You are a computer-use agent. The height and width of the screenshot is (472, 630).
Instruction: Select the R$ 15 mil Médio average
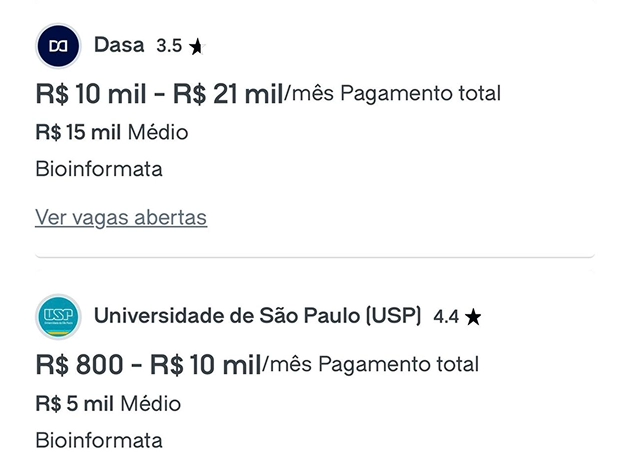pos(111,133)
